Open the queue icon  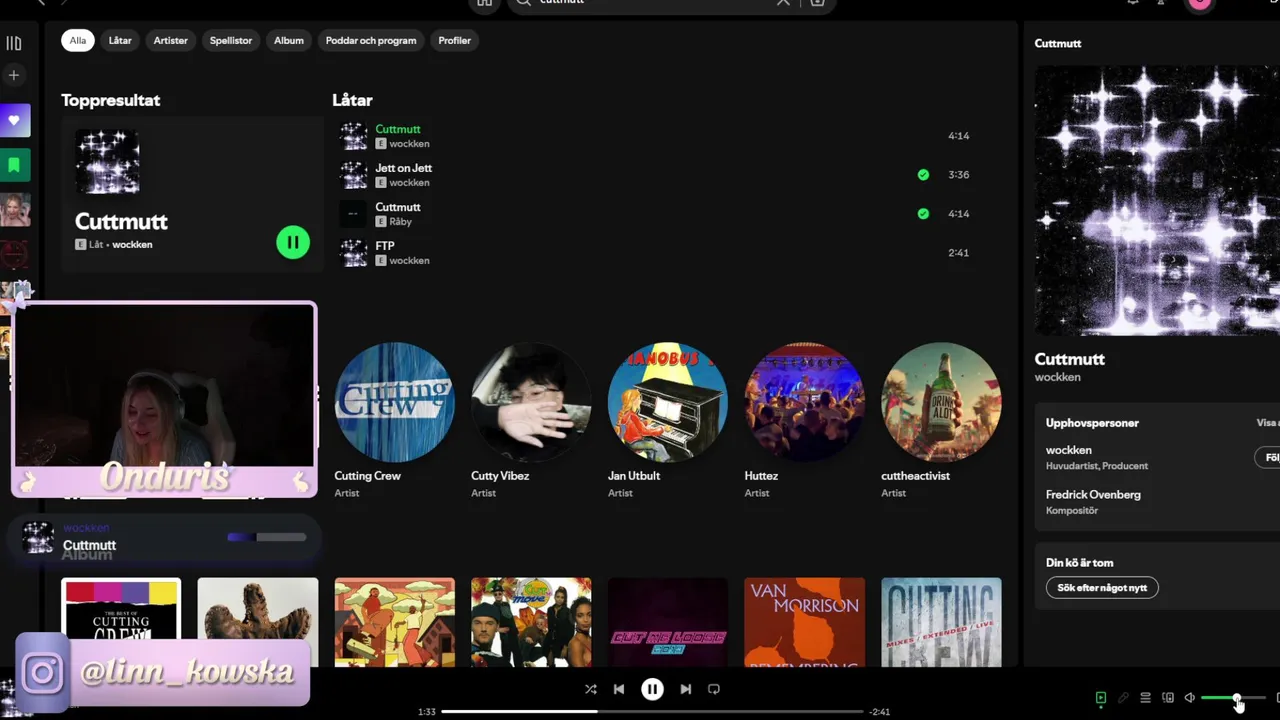pos(1145,698)
